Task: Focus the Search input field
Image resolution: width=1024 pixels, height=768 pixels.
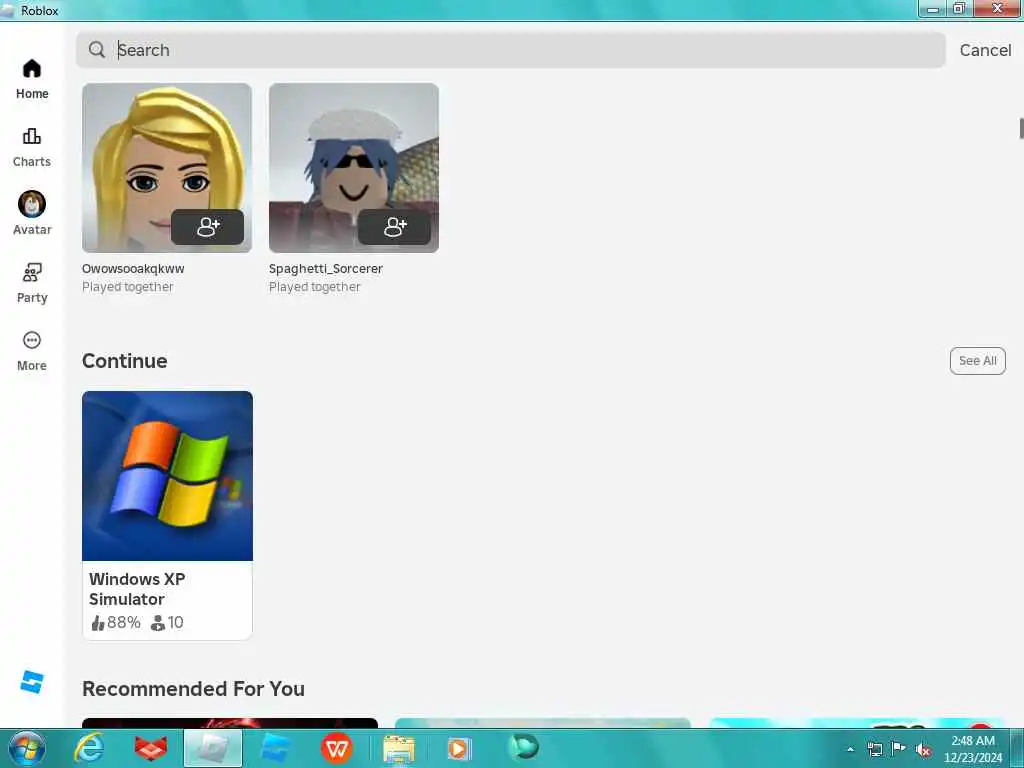Action: (x=510, y=50)
